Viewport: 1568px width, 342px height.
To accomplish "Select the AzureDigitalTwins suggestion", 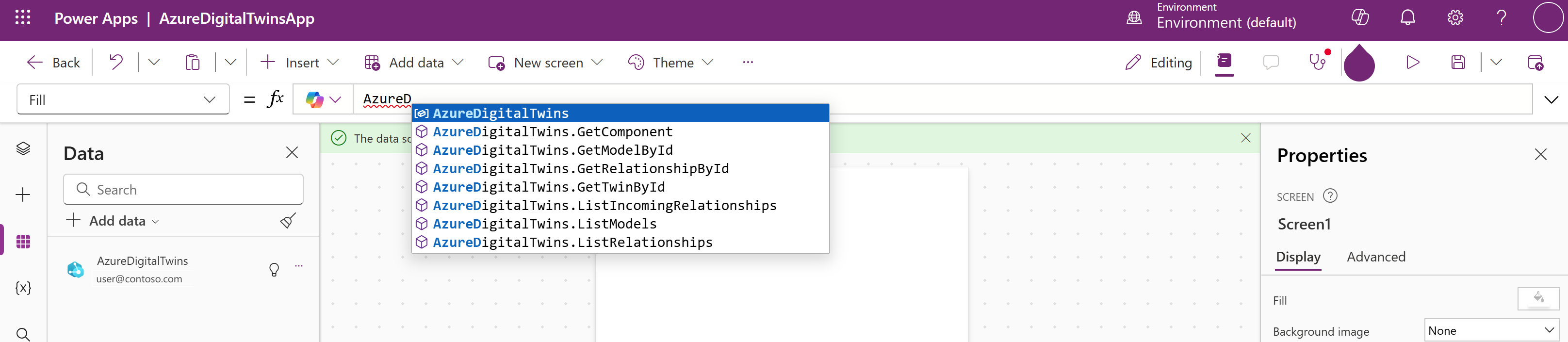I will click(x=620, y=113).
